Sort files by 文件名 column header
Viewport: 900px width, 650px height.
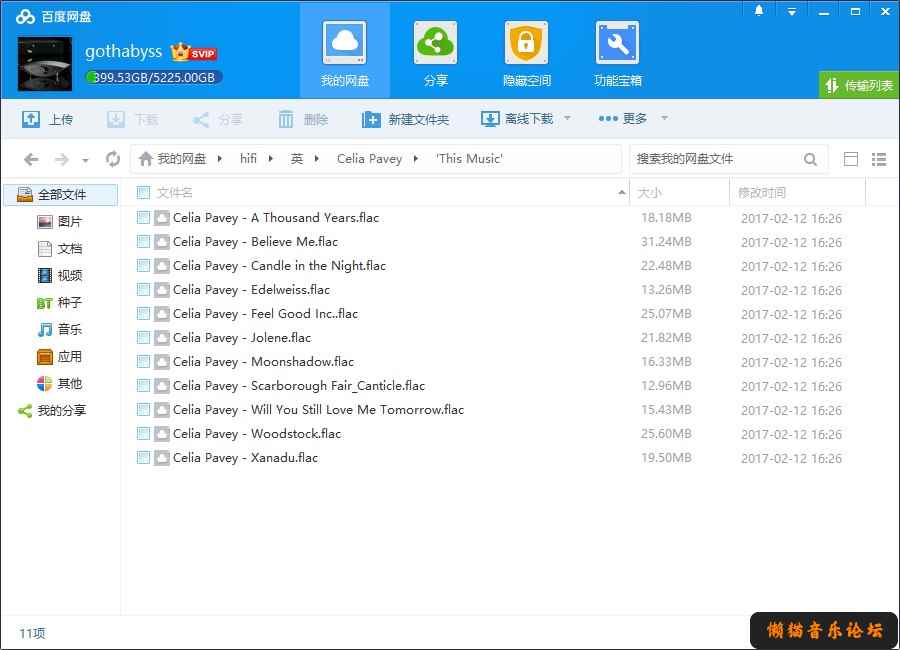tap(174, 192)
